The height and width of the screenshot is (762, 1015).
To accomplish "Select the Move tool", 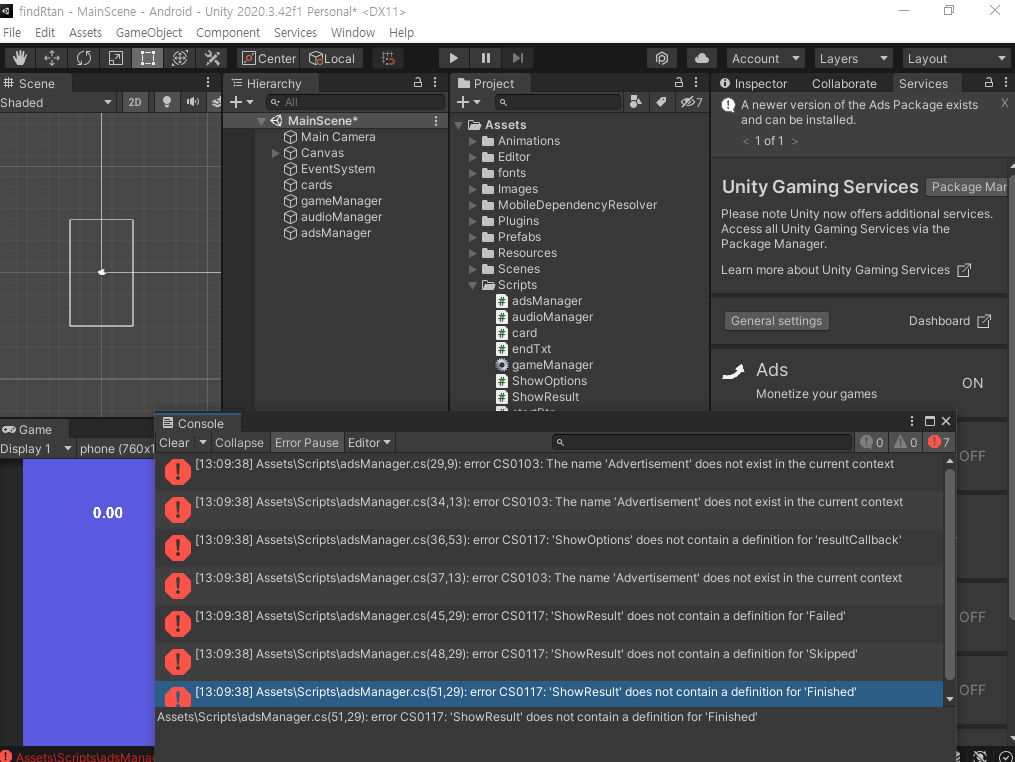I will tap(52, 58).
